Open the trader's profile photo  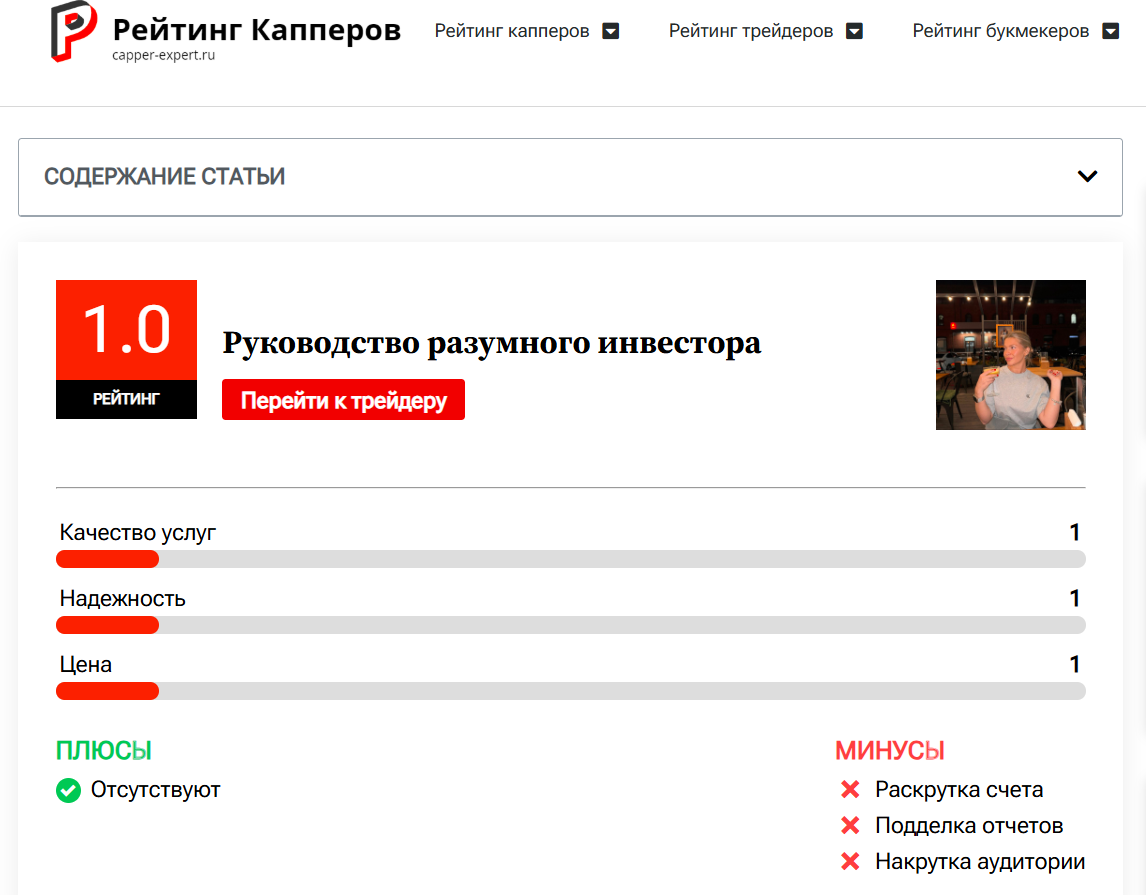pos(1010,355)
